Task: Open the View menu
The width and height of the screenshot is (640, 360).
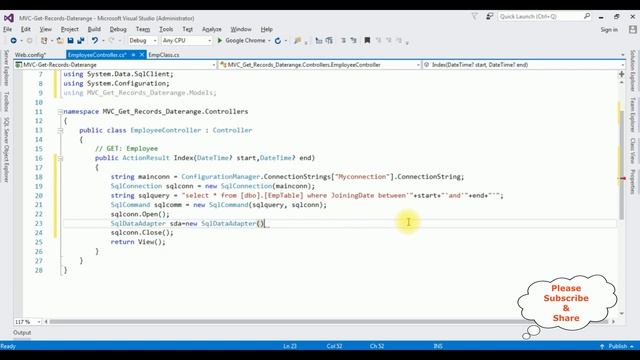Action: 45,29
